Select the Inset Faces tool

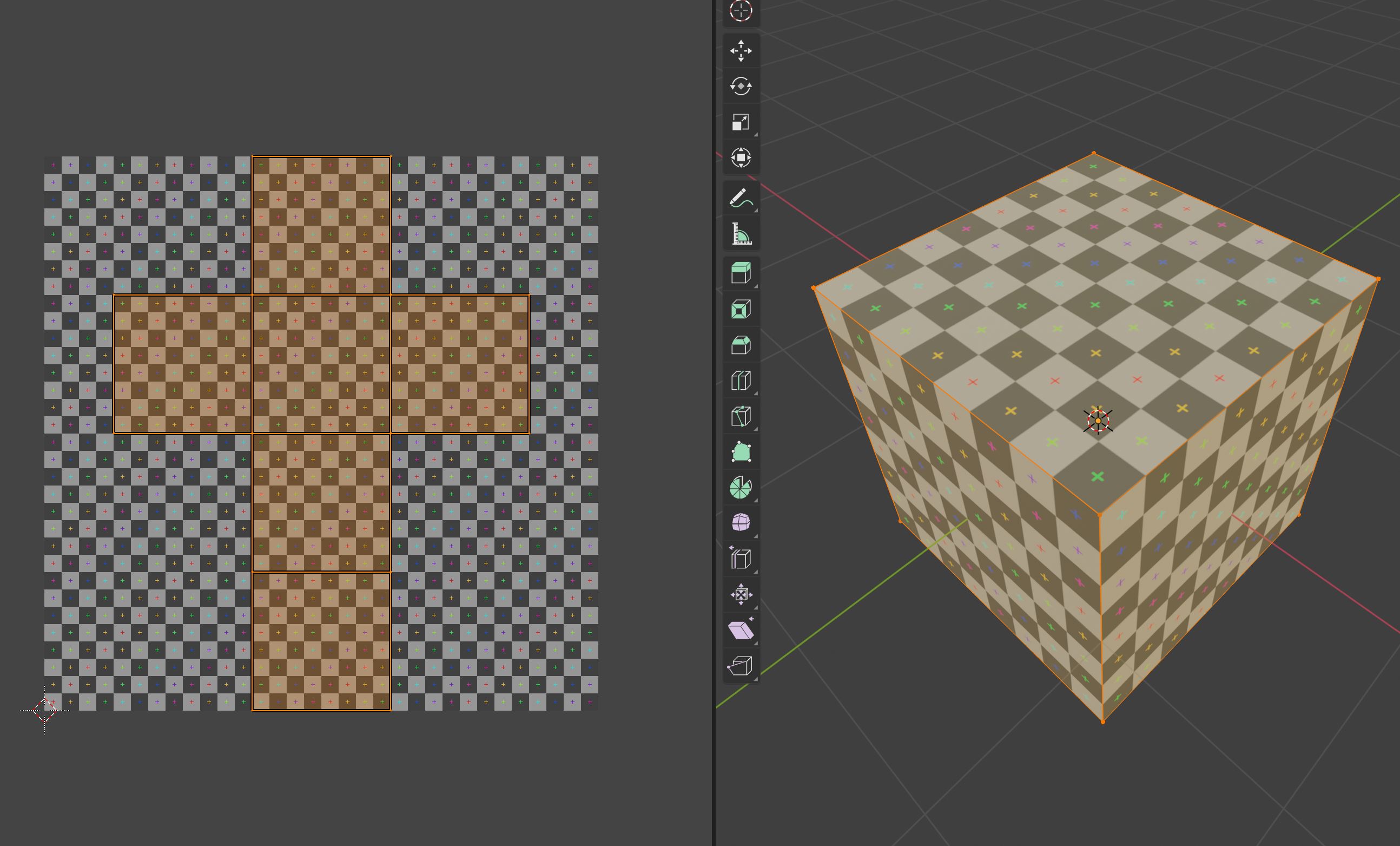741,309
